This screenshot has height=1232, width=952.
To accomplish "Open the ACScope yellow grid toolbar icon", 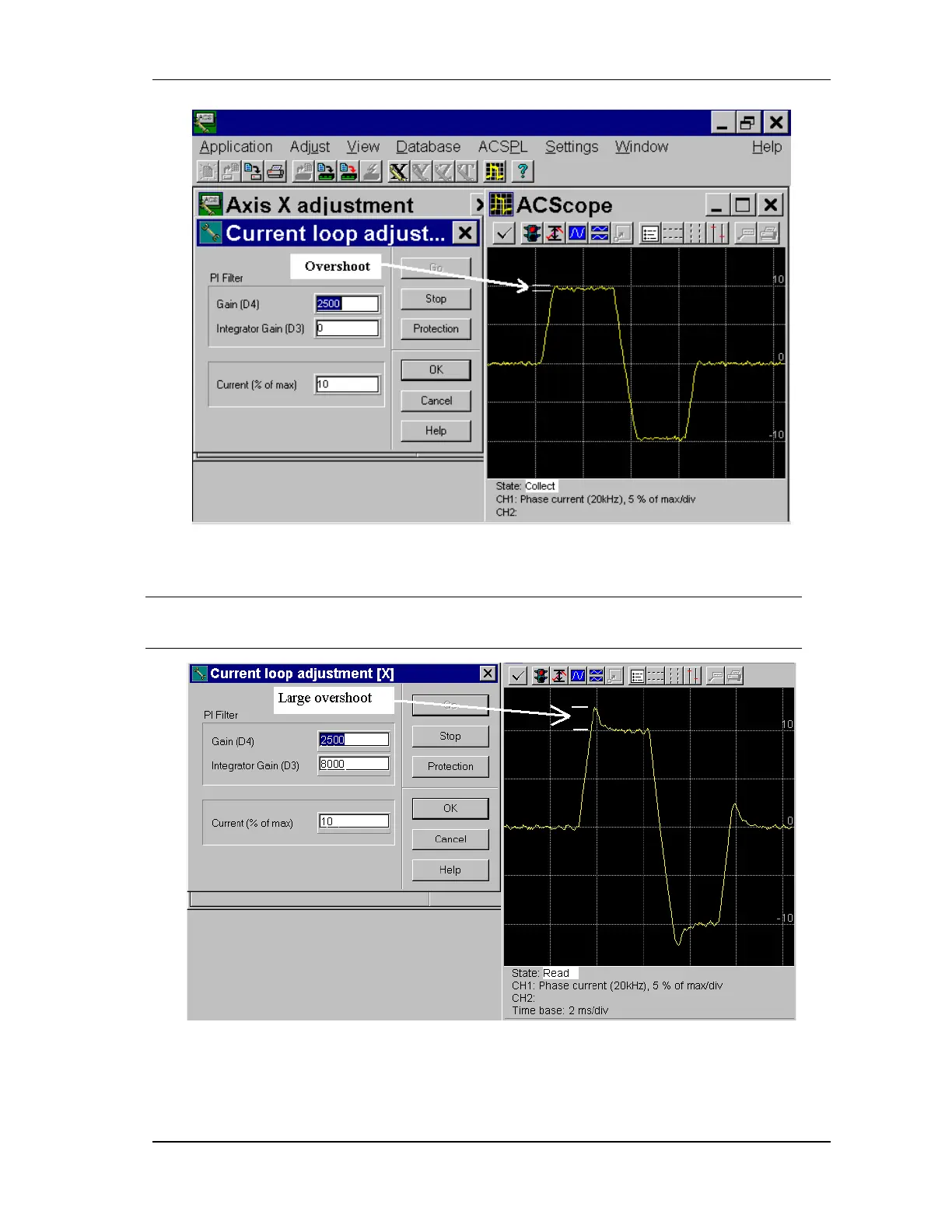I will (495, 171).
